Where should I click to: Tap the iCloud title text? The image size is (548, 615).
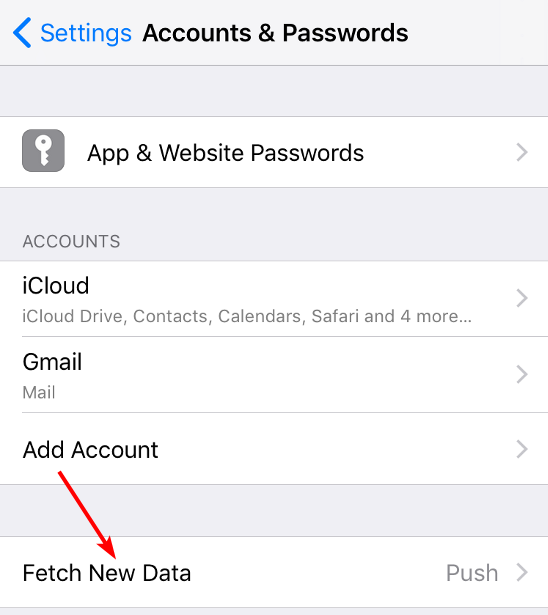[56, 285]
